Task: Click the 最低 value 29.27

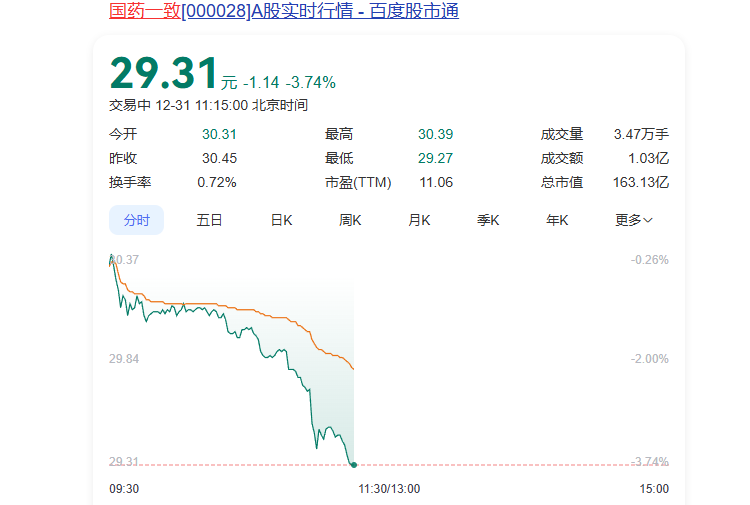Action: point(435,158)
